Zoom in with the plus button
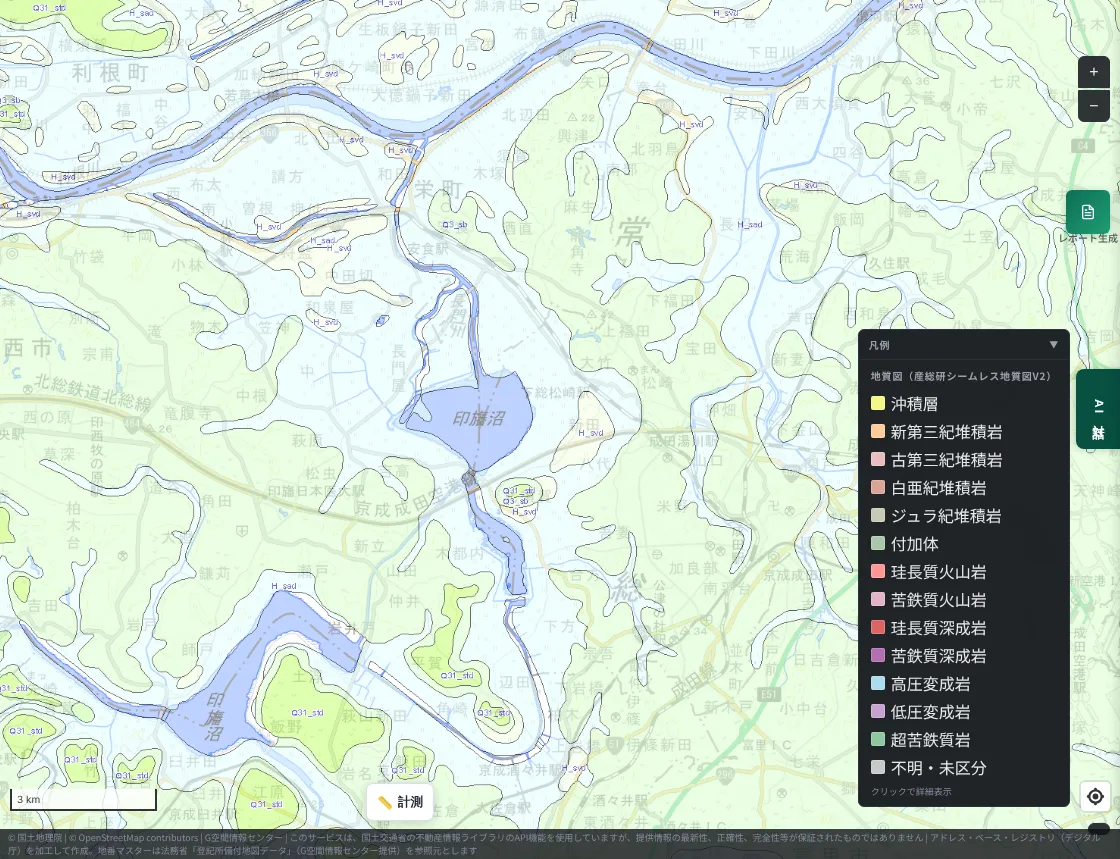This screenshot has height=859, width=1120. point(1094,72)
